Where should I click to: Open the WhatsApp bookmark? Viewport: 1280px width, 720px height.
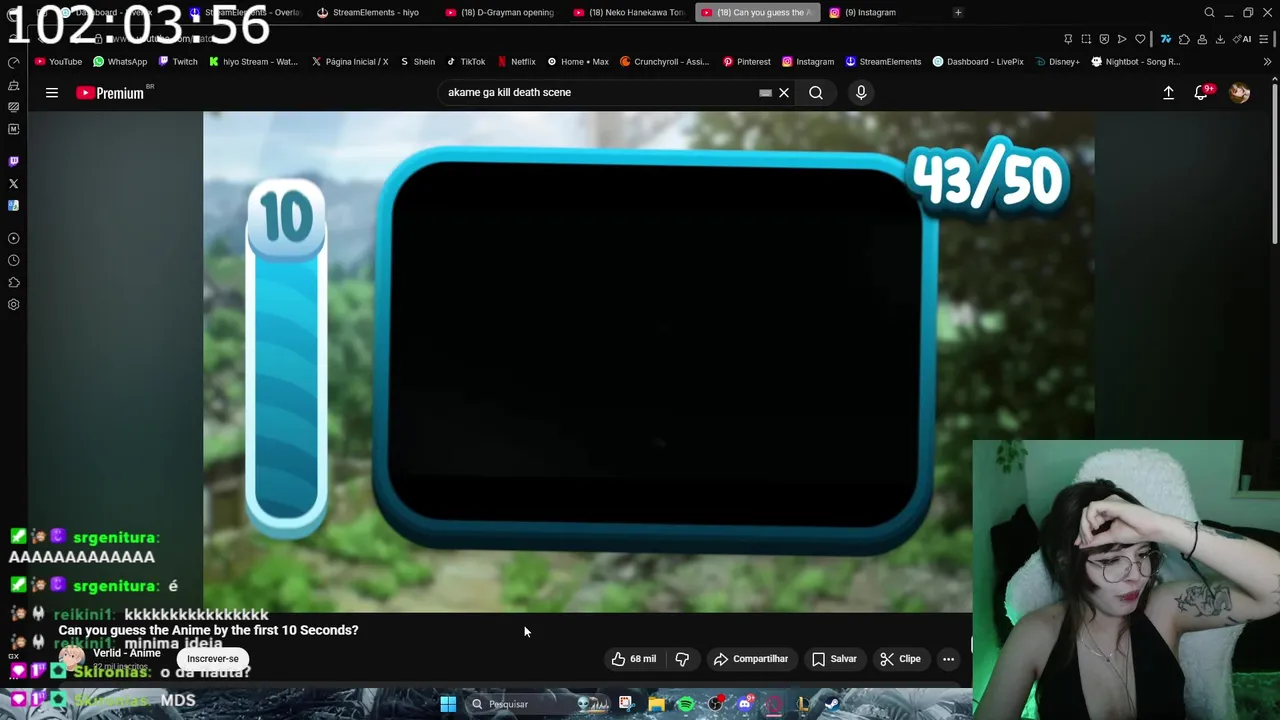[x=120, y=62]
